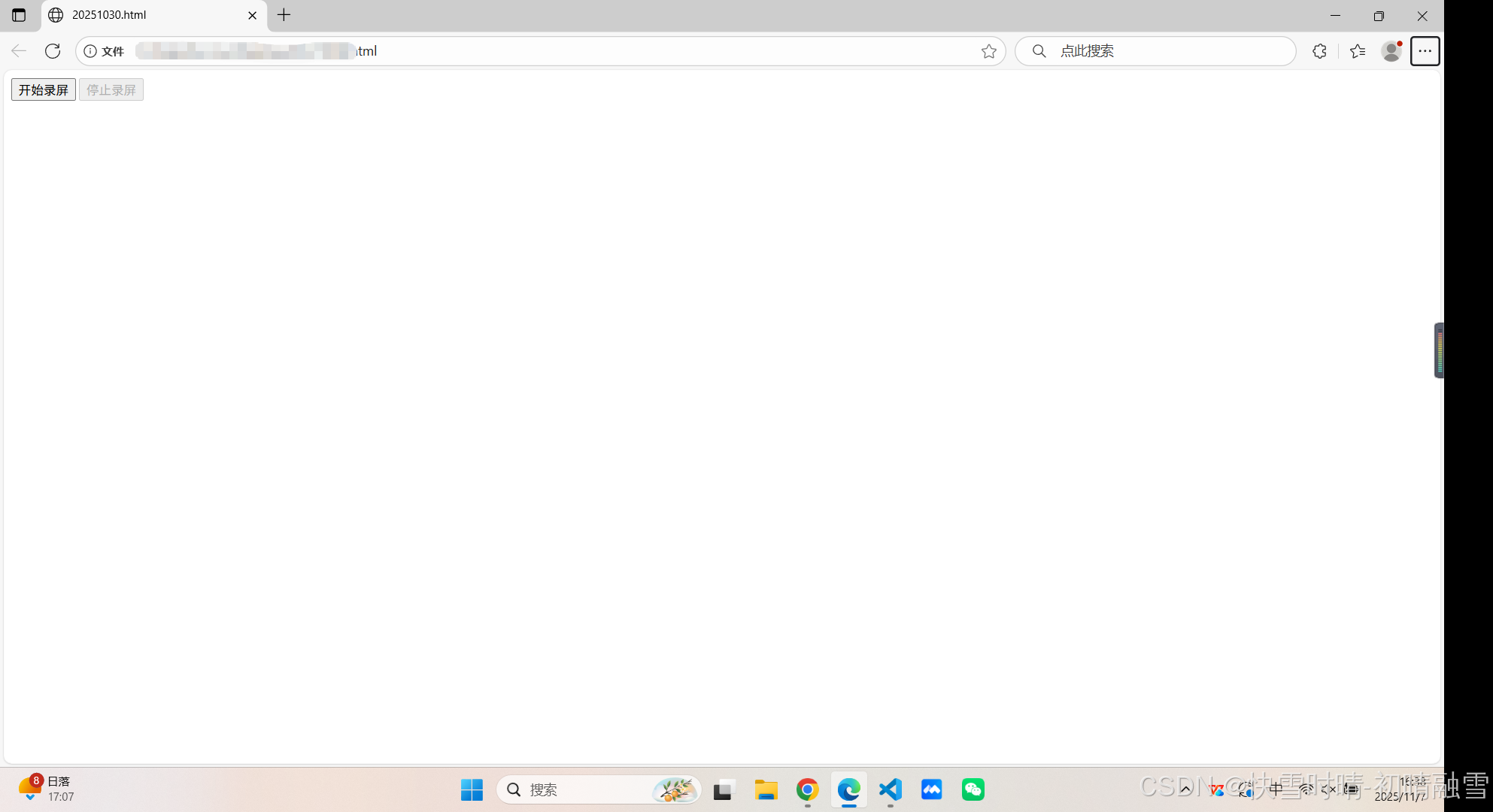Open the tab actions menu icon
The image size is (1493, 812).
click(19, 15)
